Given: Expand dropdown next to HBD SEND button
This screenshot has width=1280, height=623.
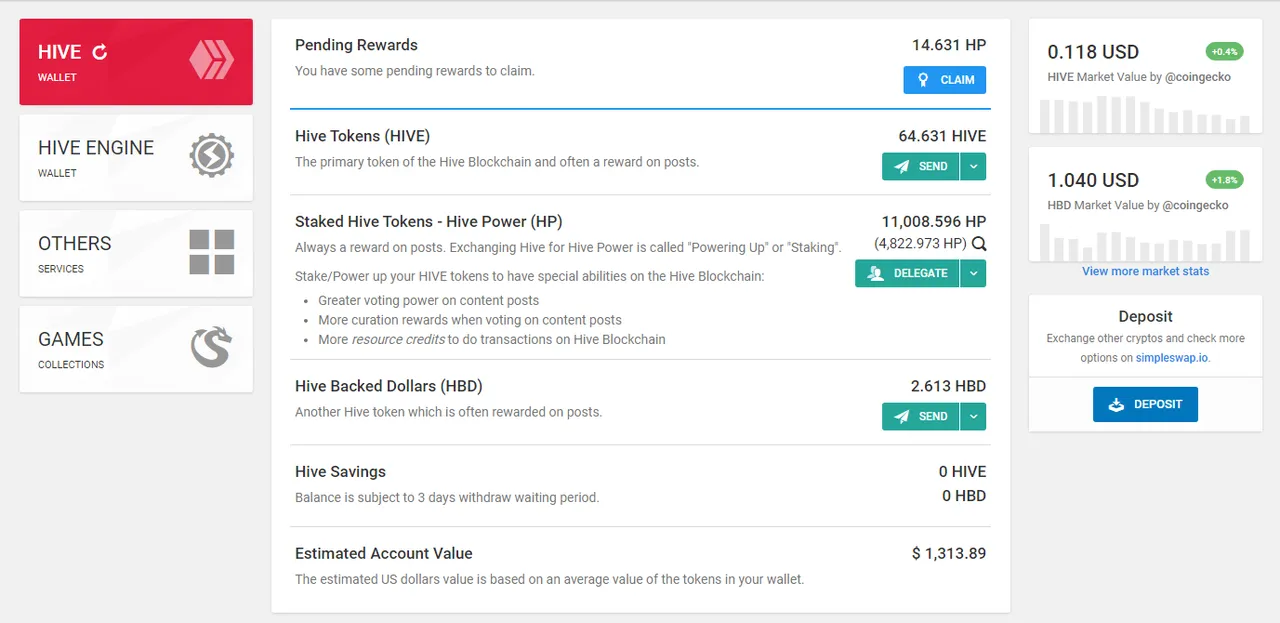Looking at the screenshot, I should click(x=973, y=416).
